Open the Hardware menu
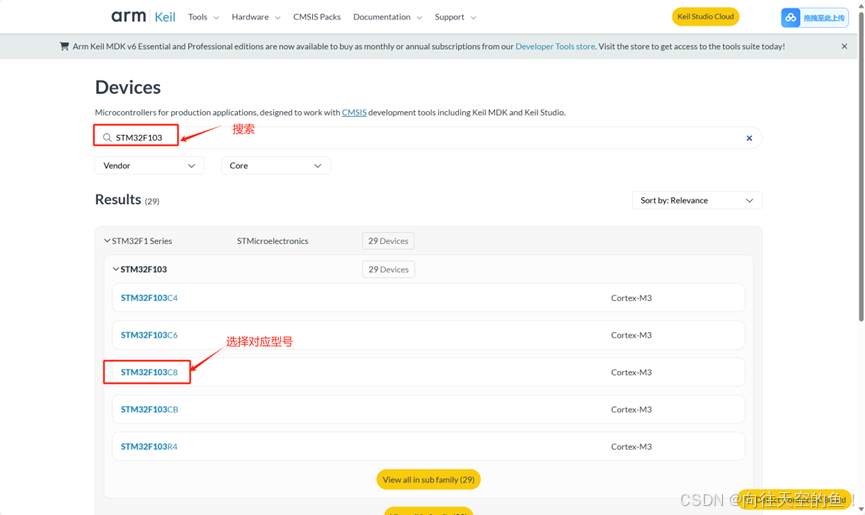The image size is (865, 515). click(256, 17)
